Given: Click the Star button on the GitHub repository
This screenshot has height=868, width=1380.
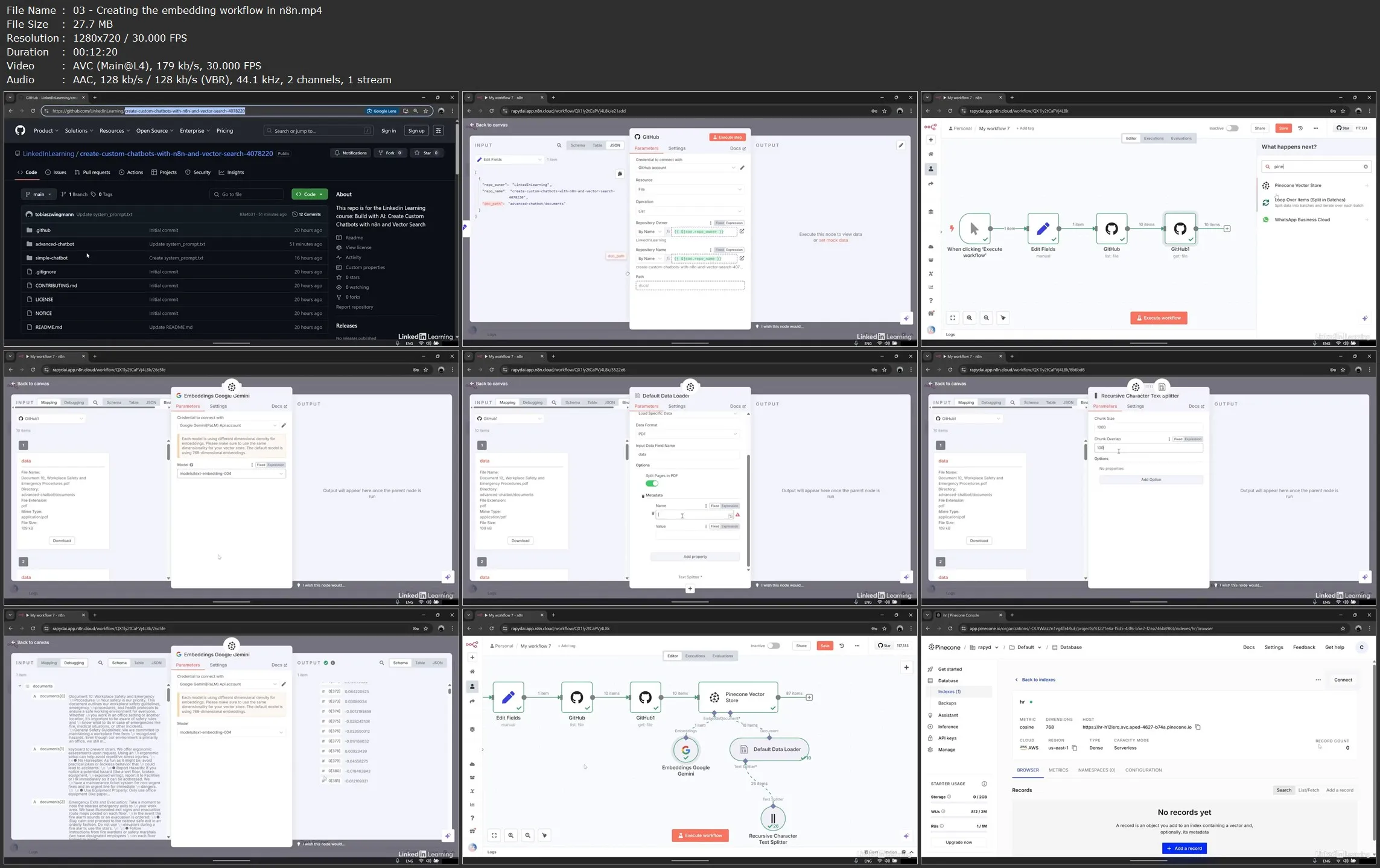Looking at the screenshot, I should coord(427,153).
